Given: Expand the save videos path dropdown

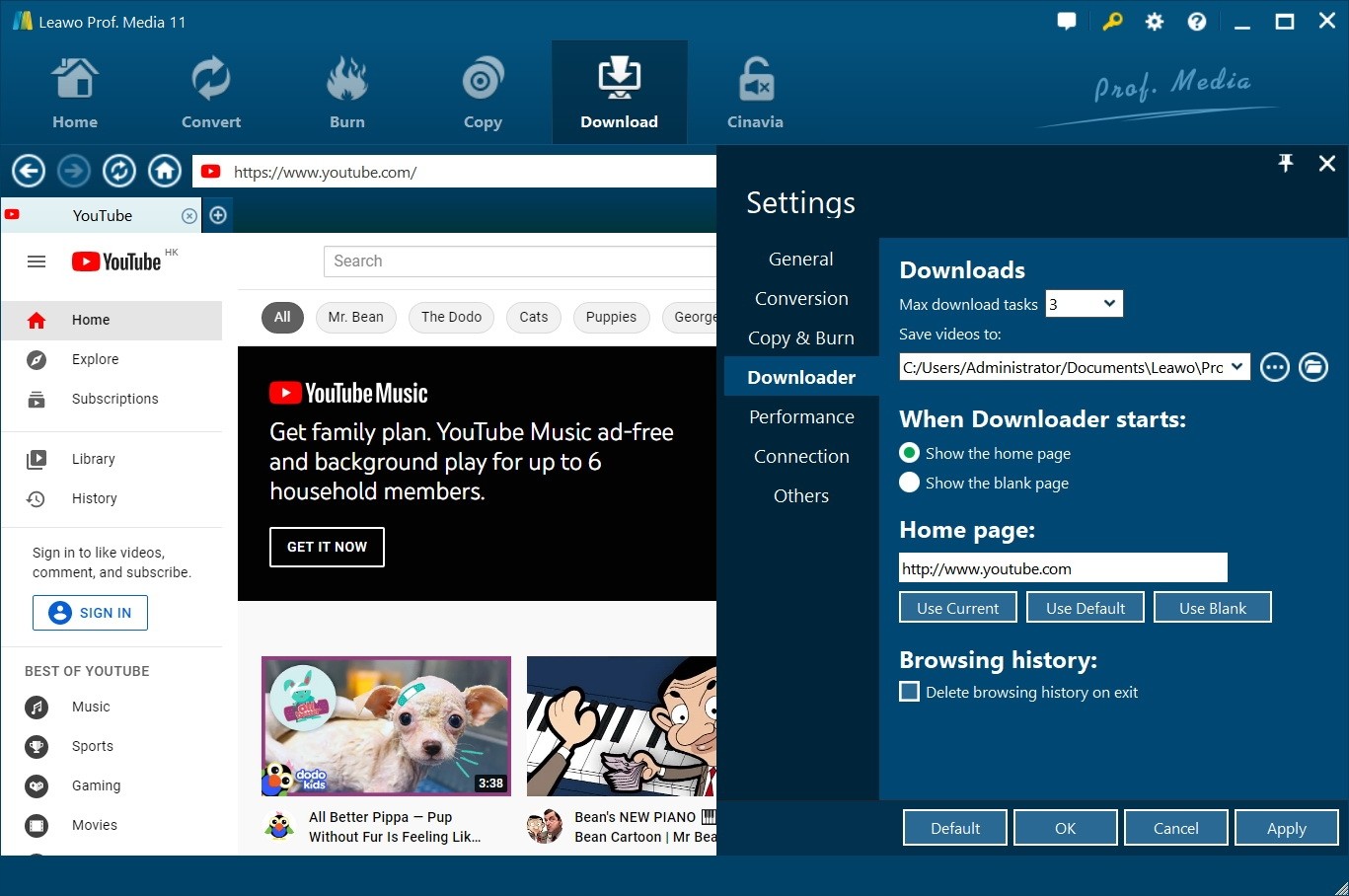Looking at the screenshot, I should click(x=1237, y=367).
